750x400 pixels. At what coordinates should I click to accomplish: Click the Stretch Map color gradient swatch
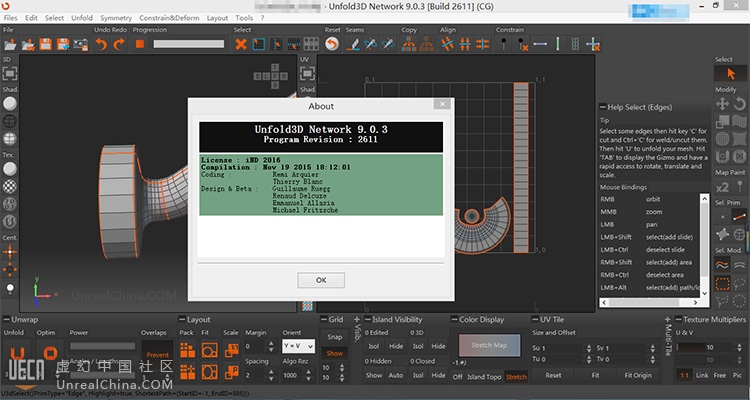pyautogui.click(x=489, y=345)
